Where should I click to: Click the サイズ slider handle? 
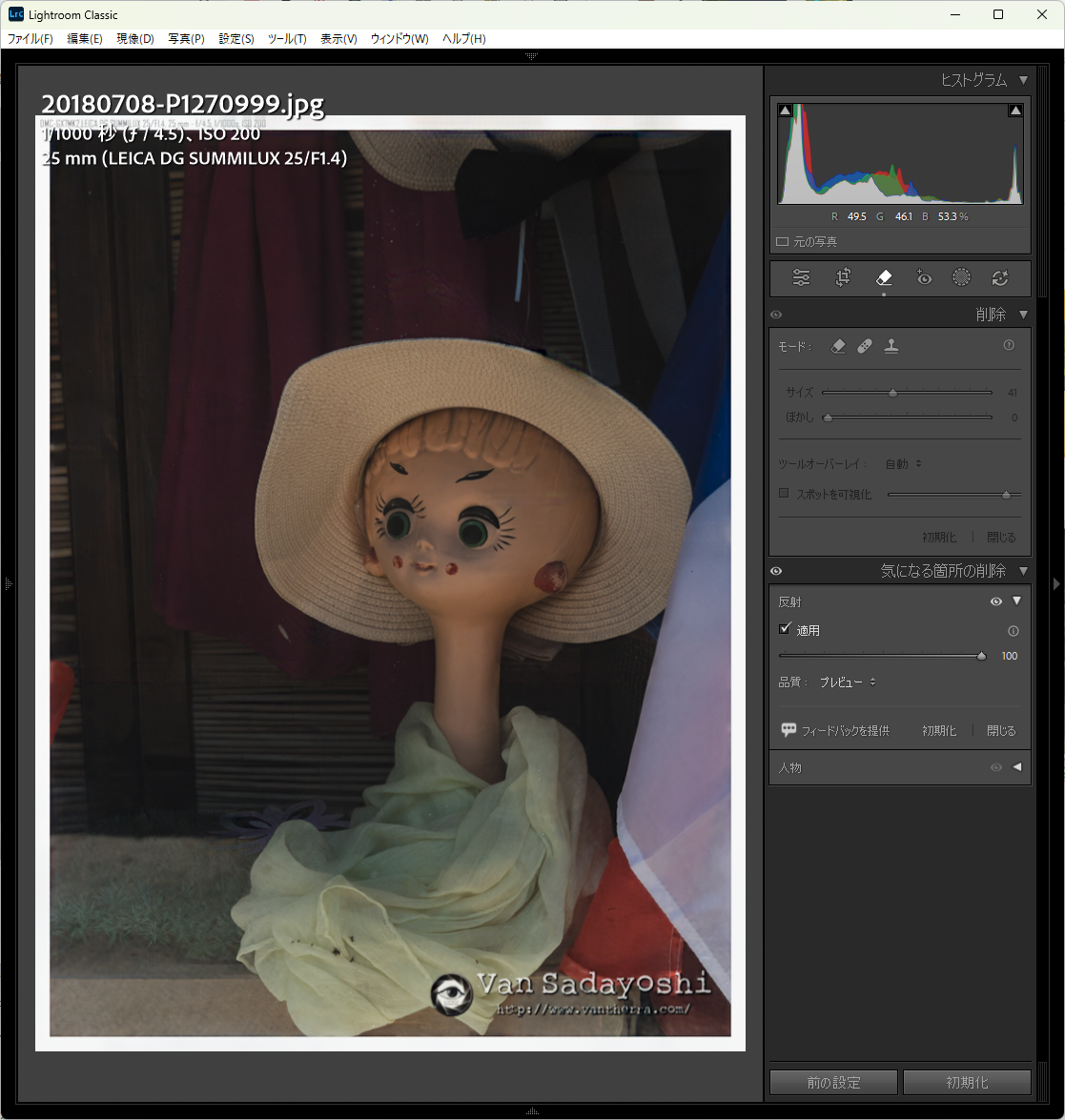pos(892,393)
